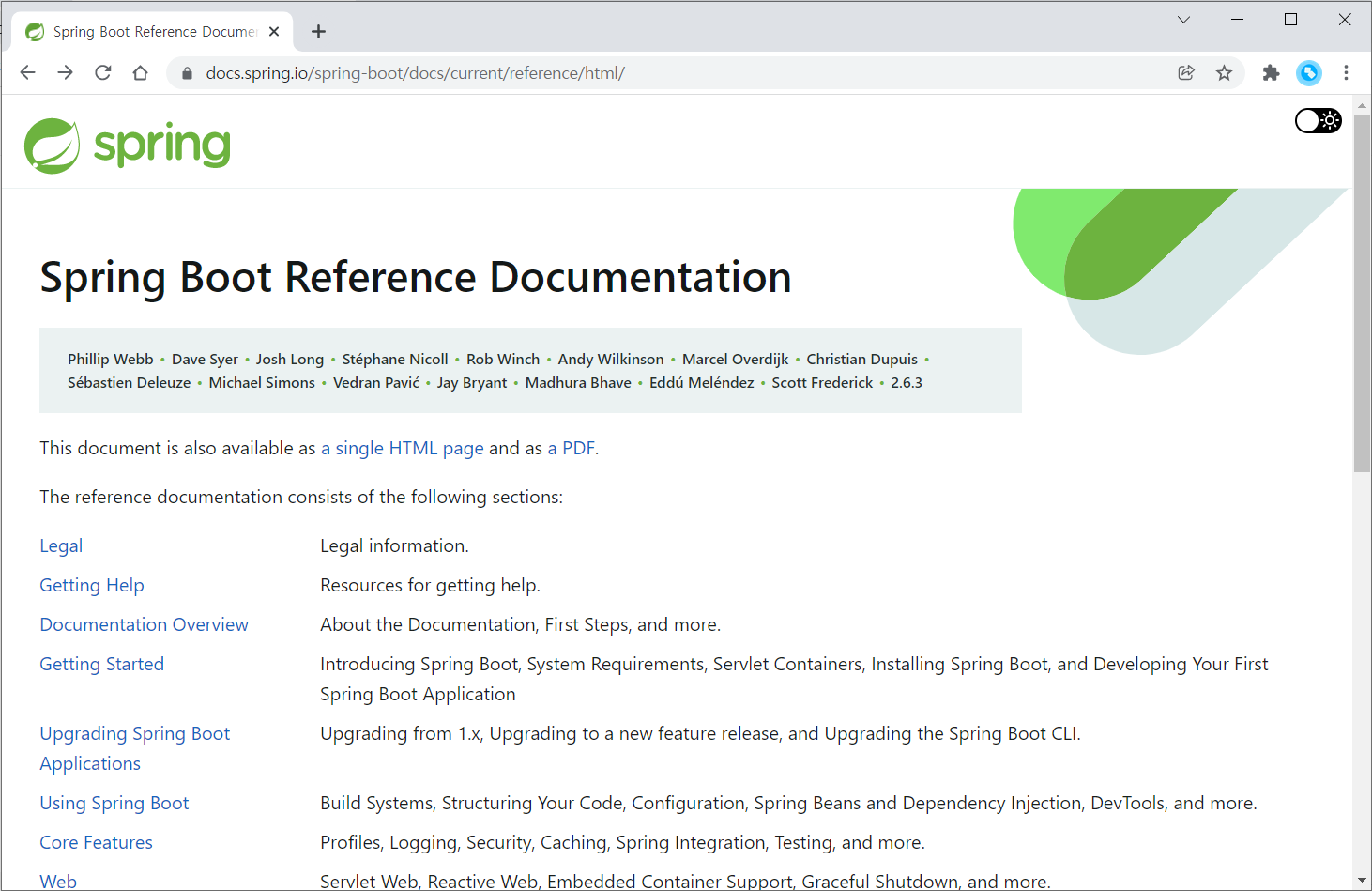The width and height of the screenshot is (1372, 891).
Task: Click author name Eddú Meléndez
Action: [702, 383]
